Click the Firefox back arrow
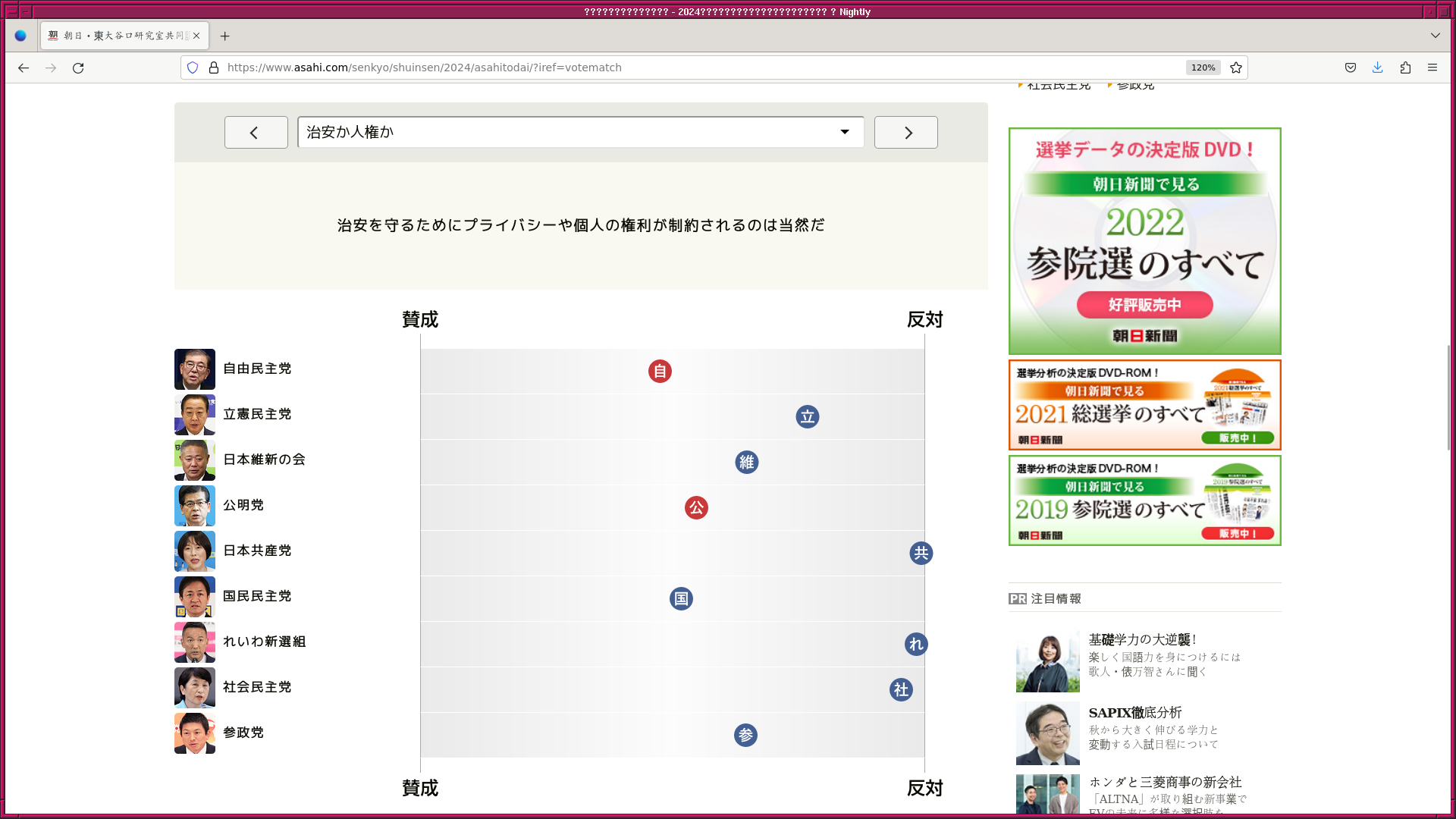The height and width of the screenshot is (819, 1456). click(x=24, y=67)
